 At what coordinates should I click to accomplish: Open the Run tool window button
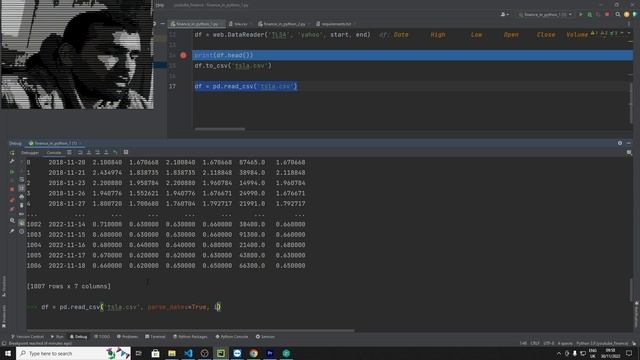tap(57, 337)
